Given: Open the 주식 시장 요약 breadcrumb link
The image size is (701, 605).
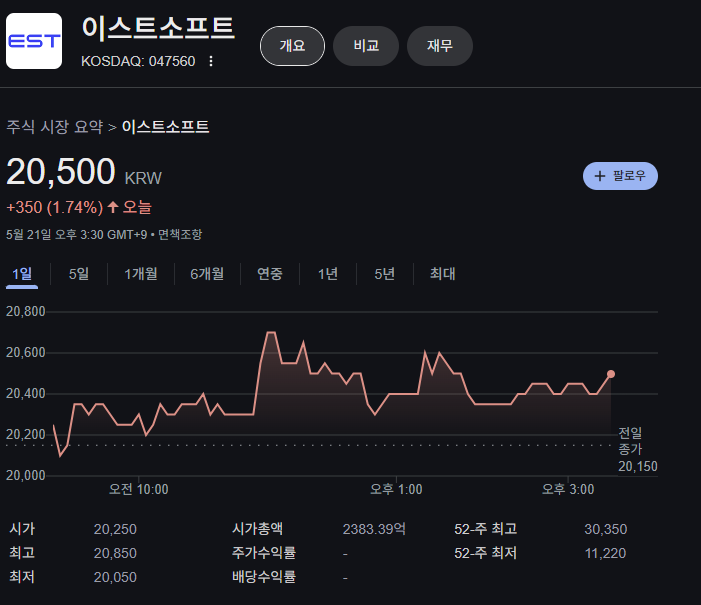Looking at the screenshot, I should point(55,127).
